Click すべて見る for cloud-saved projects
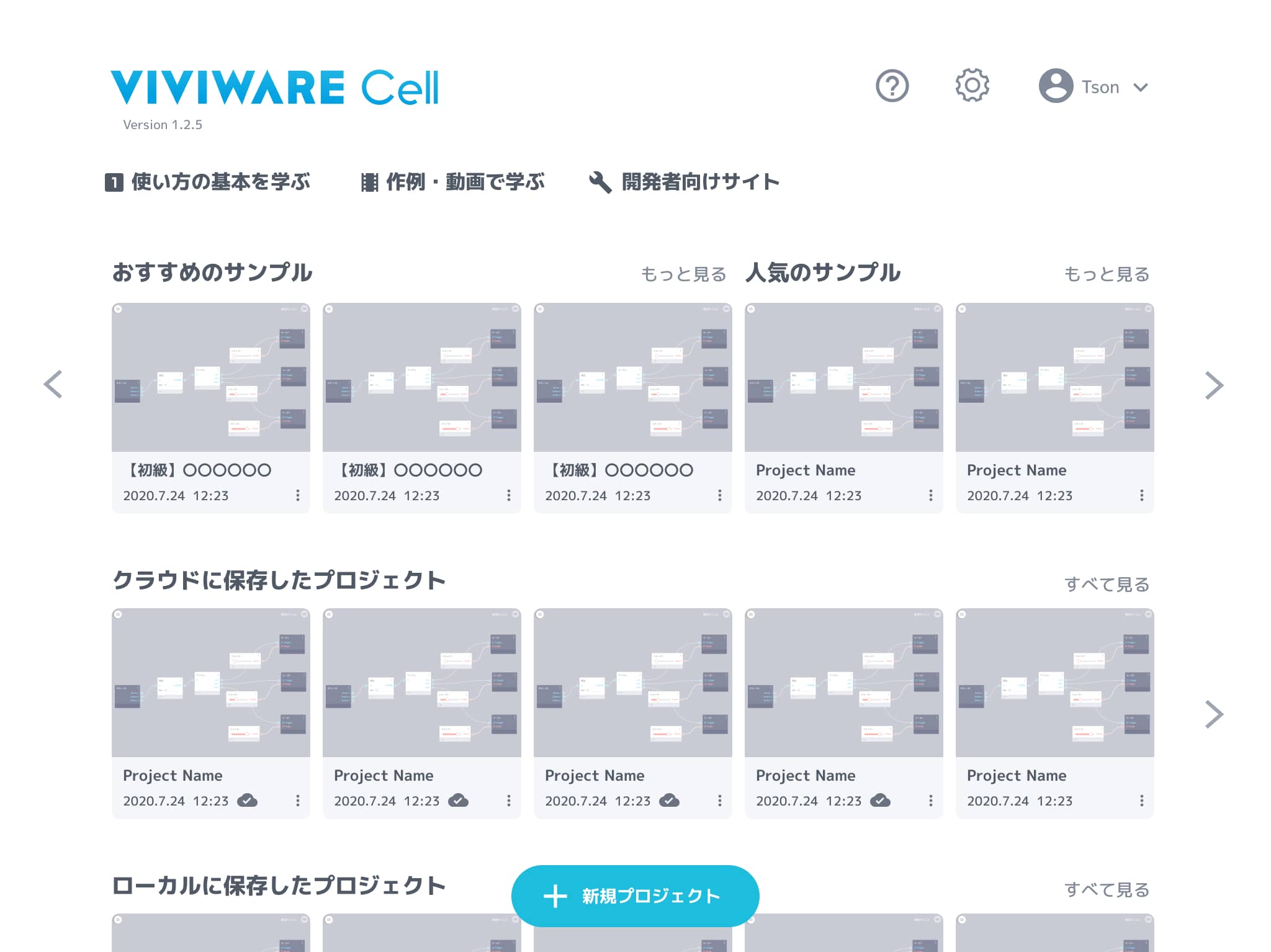1271x952 pixels. point(1107,584)
